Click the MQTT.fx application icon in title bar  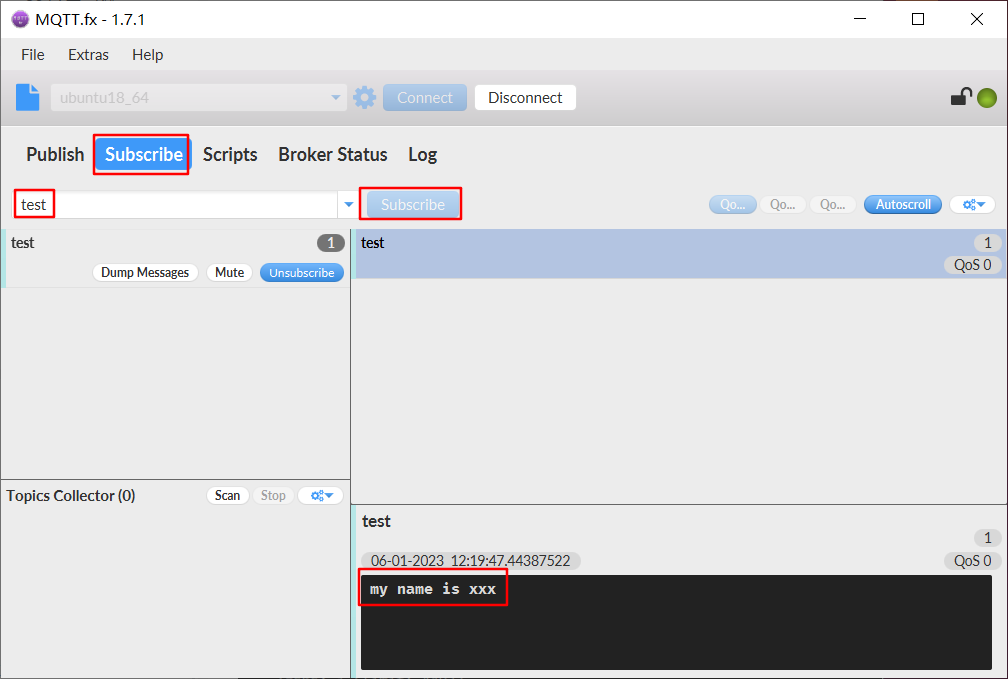coord(20,18)
